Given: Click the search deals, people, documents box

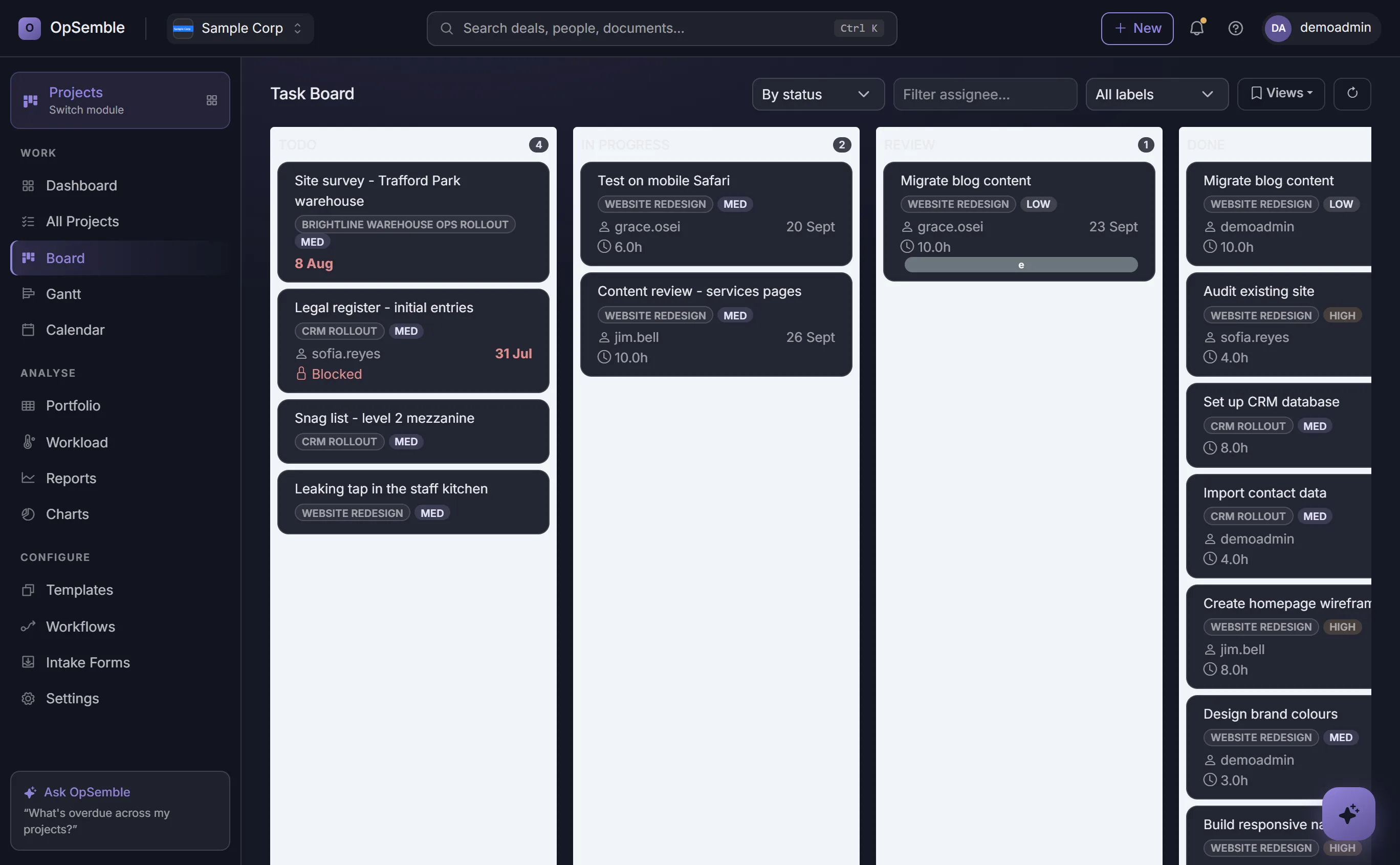Looking at the screenshot, I should (662, 28).
